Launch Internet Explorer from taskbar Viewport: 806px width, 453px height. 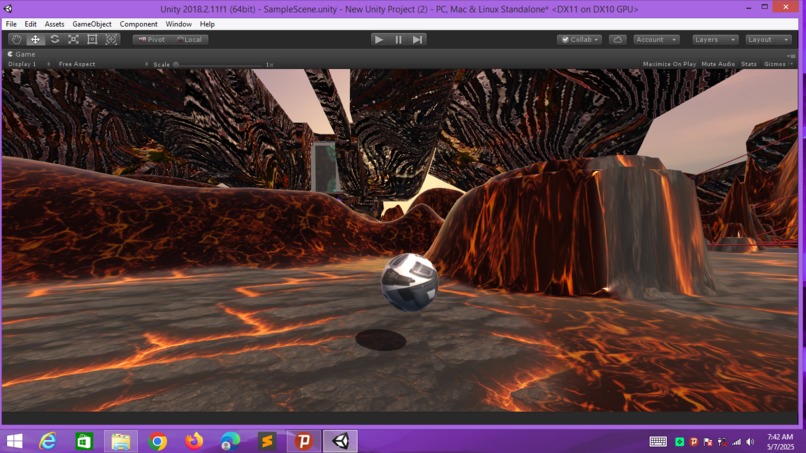(48, 441)
